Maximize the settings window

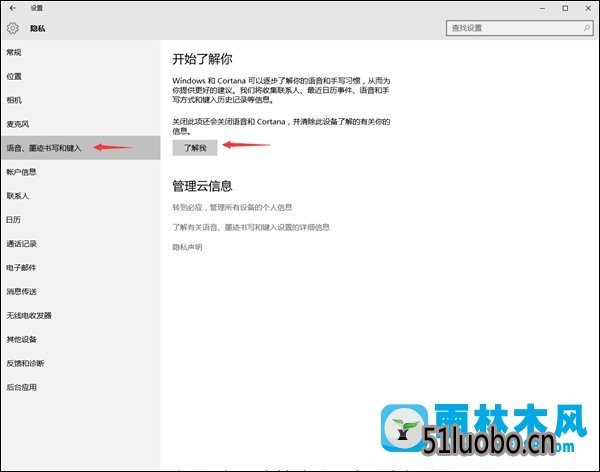click(565, 8)
